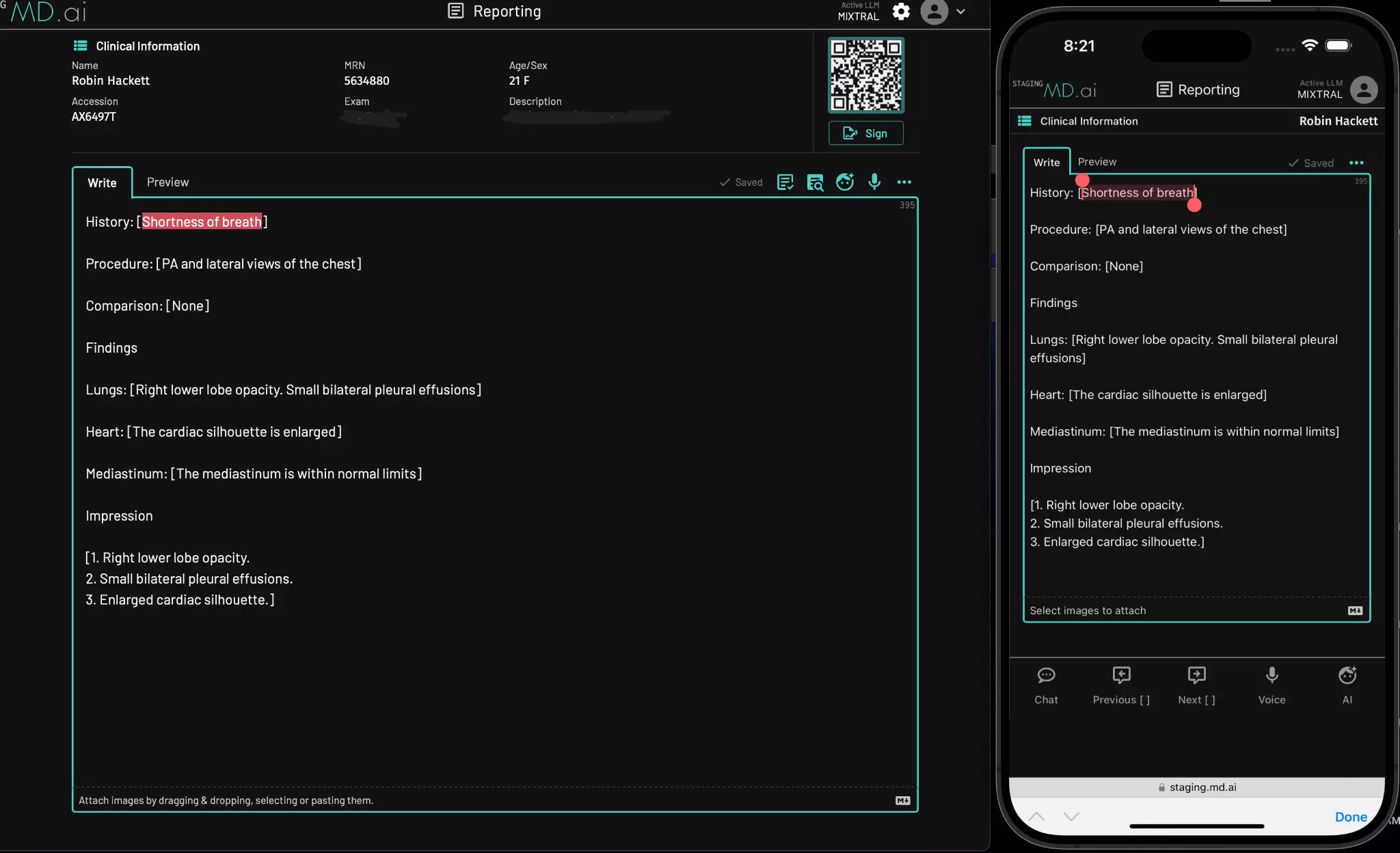This screenshot has height=853, width=1400.
Task: Open phone editor three-dots more menu
Action: pyautogui.click(x=1356, y=163)
